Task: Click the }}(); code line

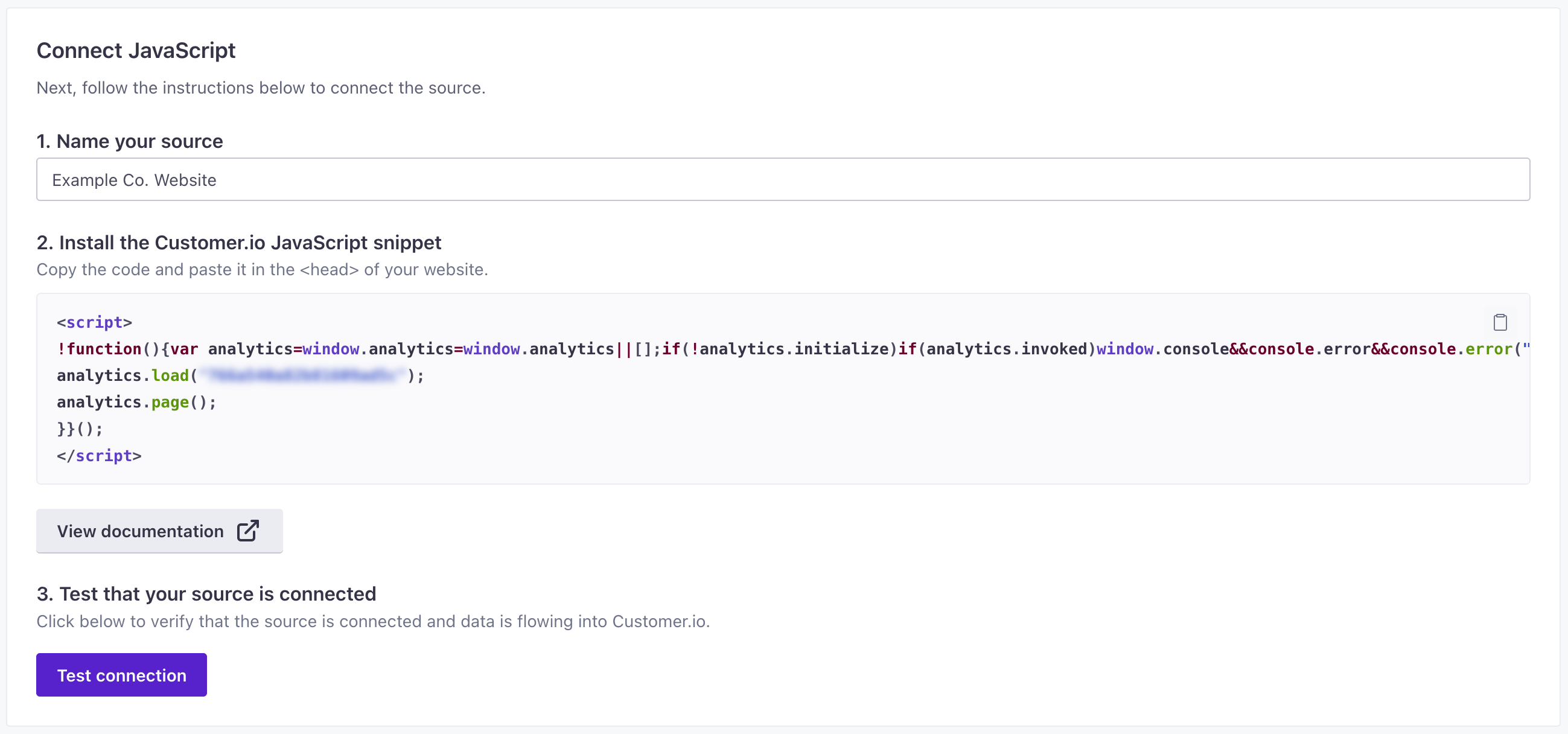Action: [x=80, y=429]
